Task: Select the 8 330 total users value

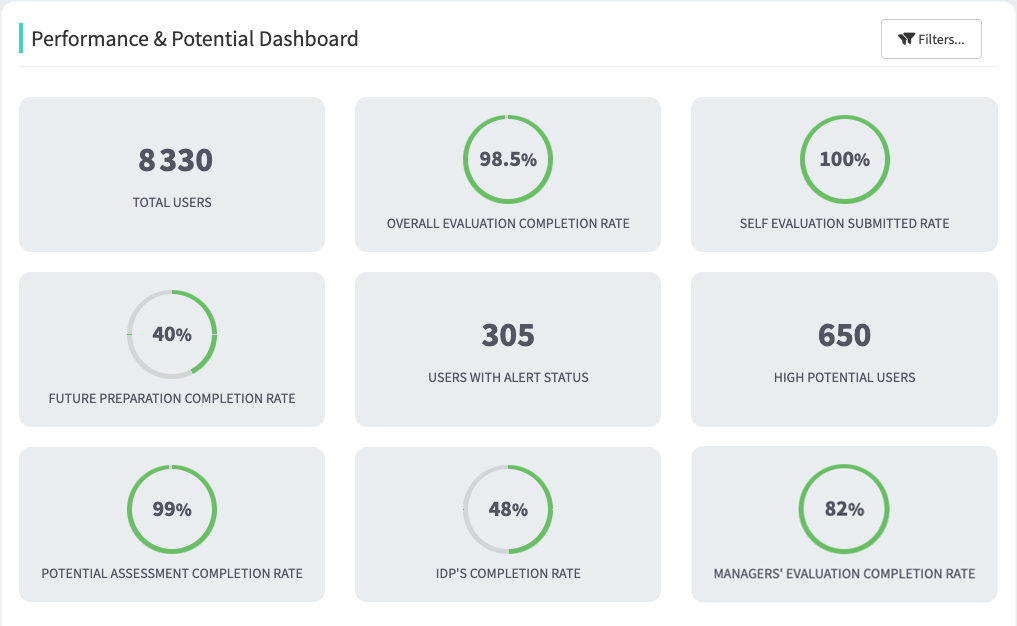Action: (x=175, y=160)
